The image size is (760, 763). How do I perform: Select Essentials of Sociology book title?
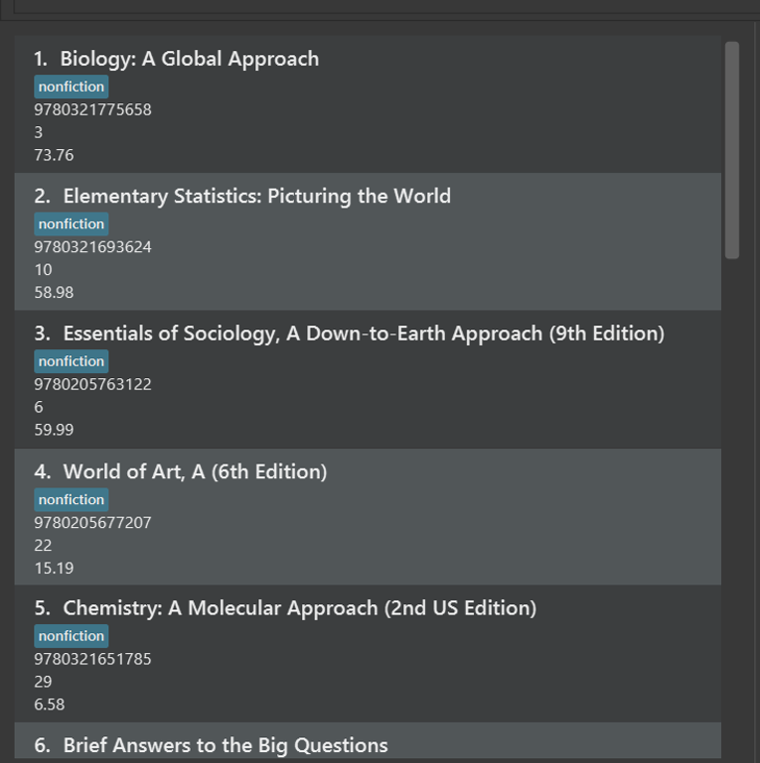pos(363,334)
